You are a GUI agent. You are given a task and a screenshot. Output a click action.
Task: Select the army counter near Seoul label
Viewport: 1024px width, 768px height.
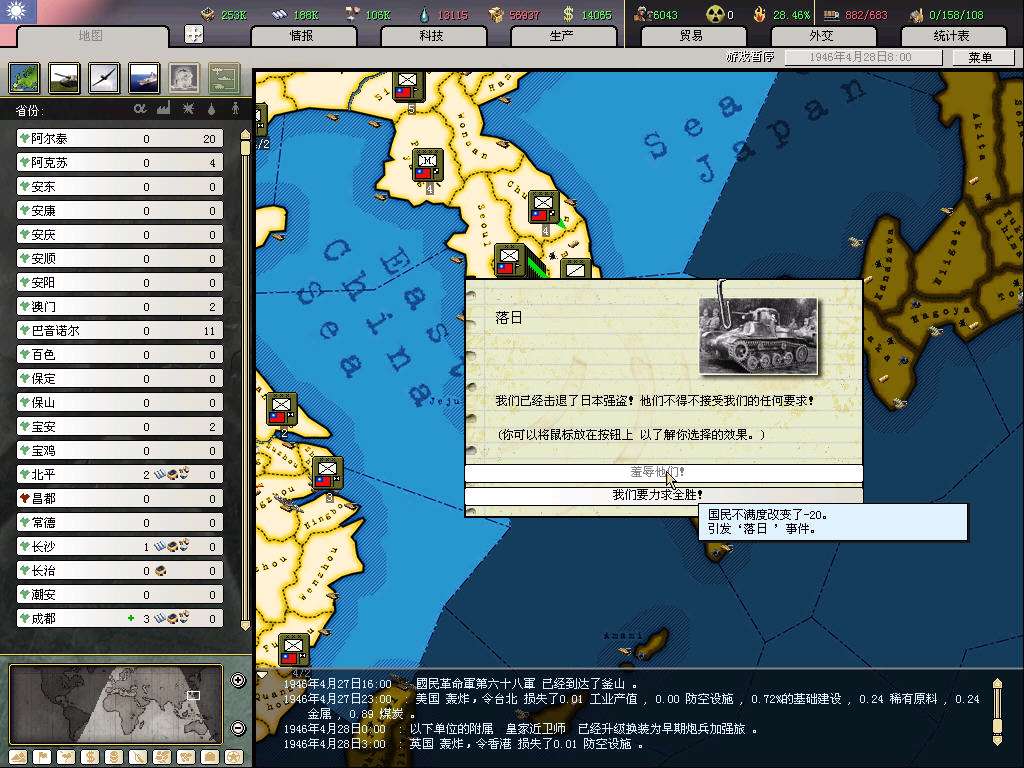[x=510, y=261]
